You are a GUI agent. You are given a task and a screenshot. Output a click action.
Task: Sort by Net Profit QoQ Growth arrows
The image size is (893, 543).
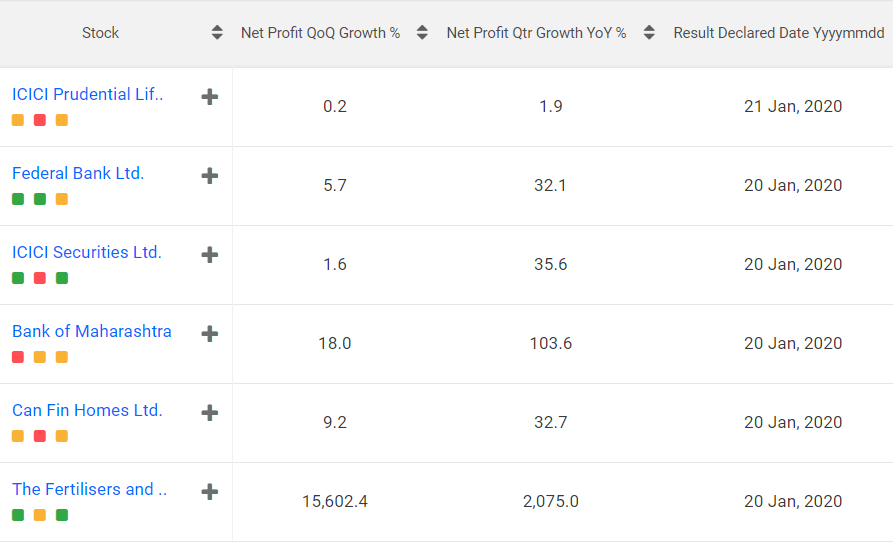tap(422, 33)
